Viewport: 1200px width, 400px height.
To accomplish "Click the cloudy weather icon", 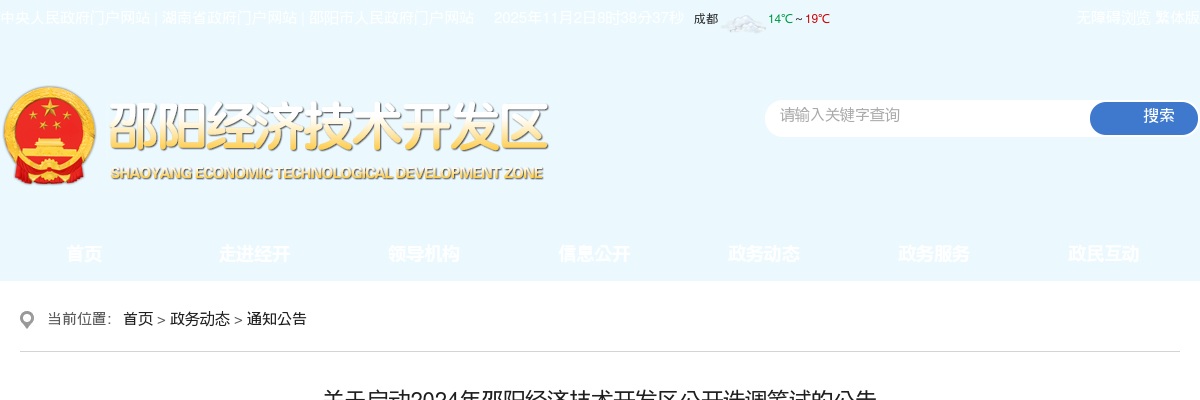I will click(743, 23).
